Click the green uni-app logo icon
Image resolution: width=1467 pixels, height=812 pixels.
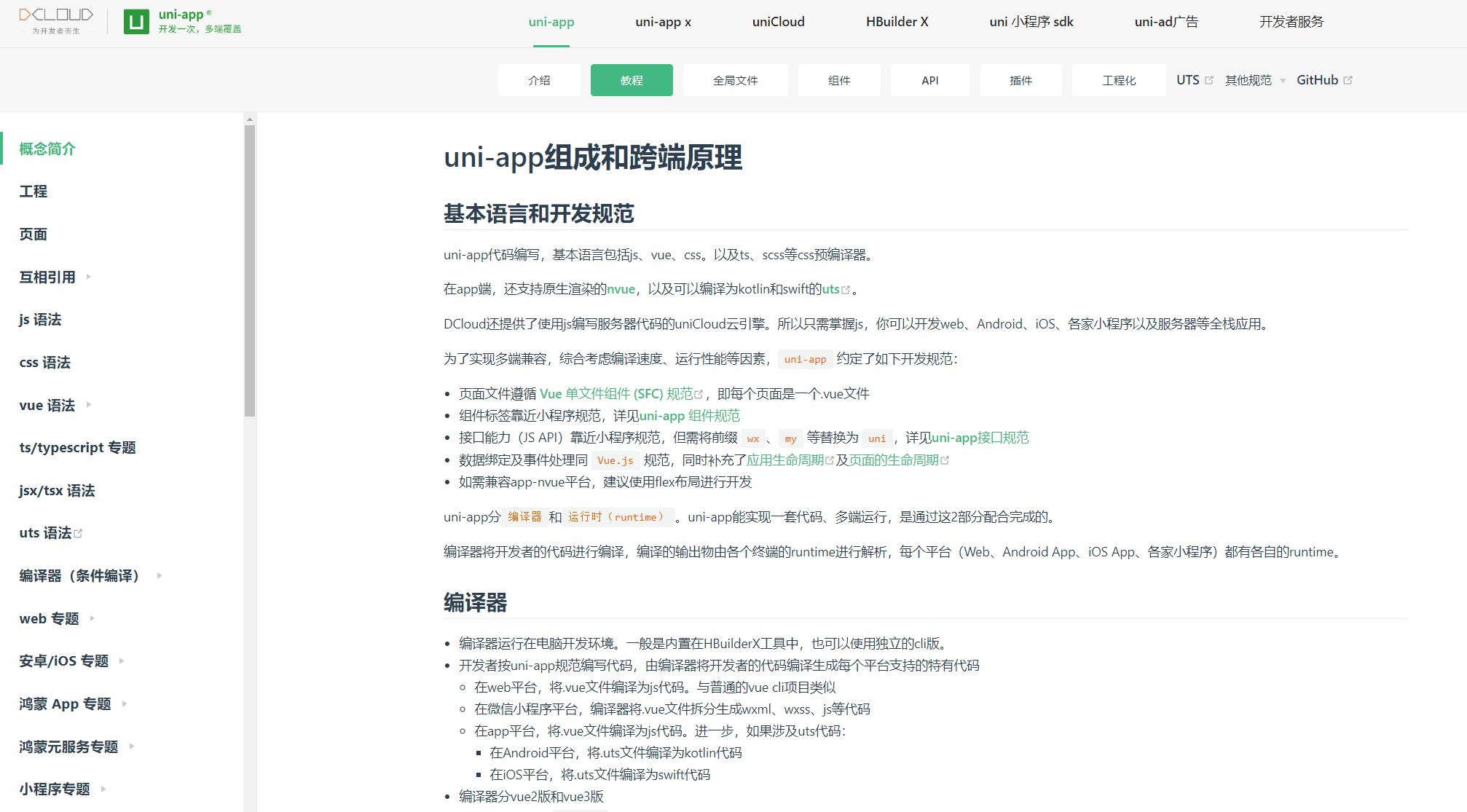point(136,22)
